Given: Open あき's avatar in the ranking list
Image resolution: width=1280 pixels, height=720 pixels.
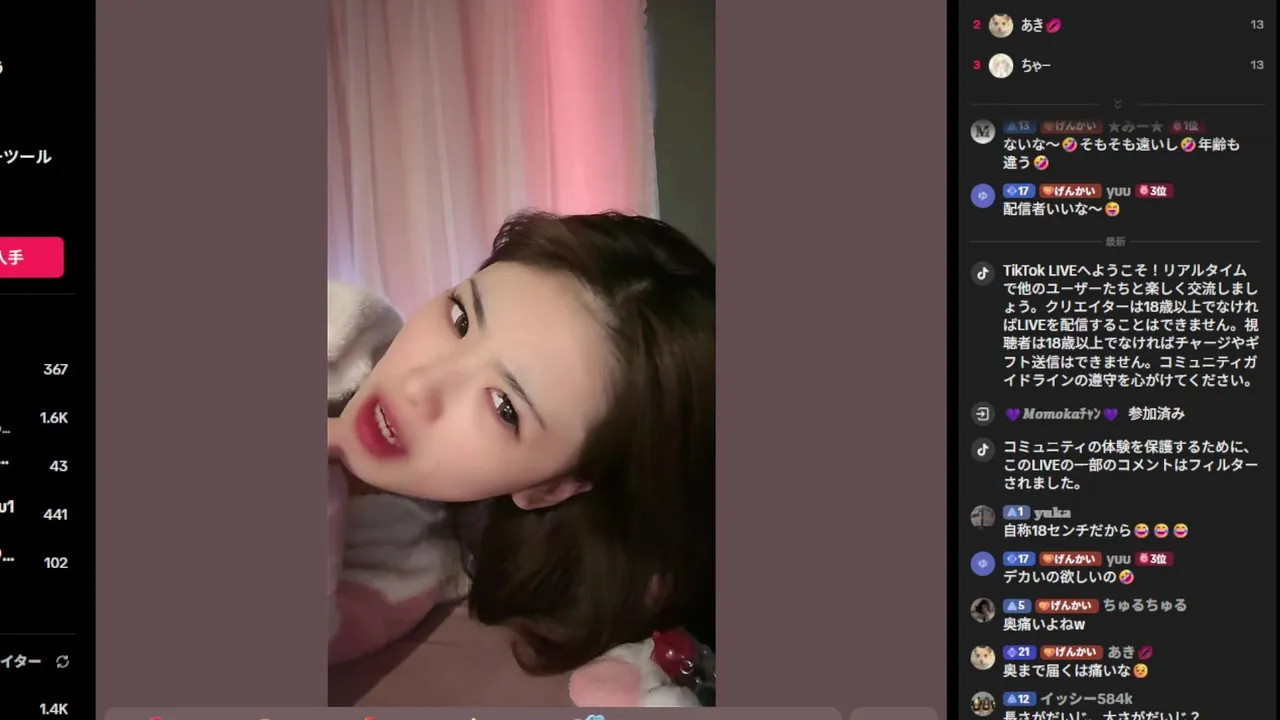Looking at the screenshot, I should (x=1001, y=25).
